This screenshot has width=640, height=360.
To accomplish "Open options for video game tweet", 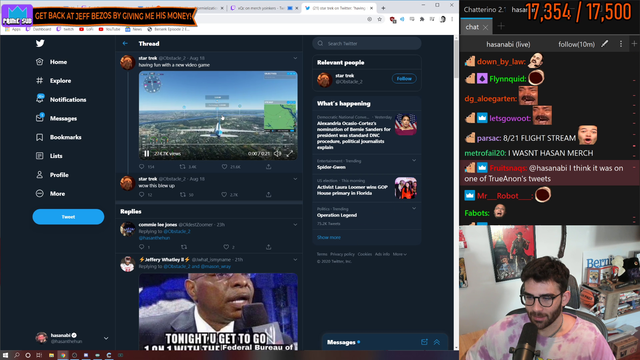I will coord(295,58).
